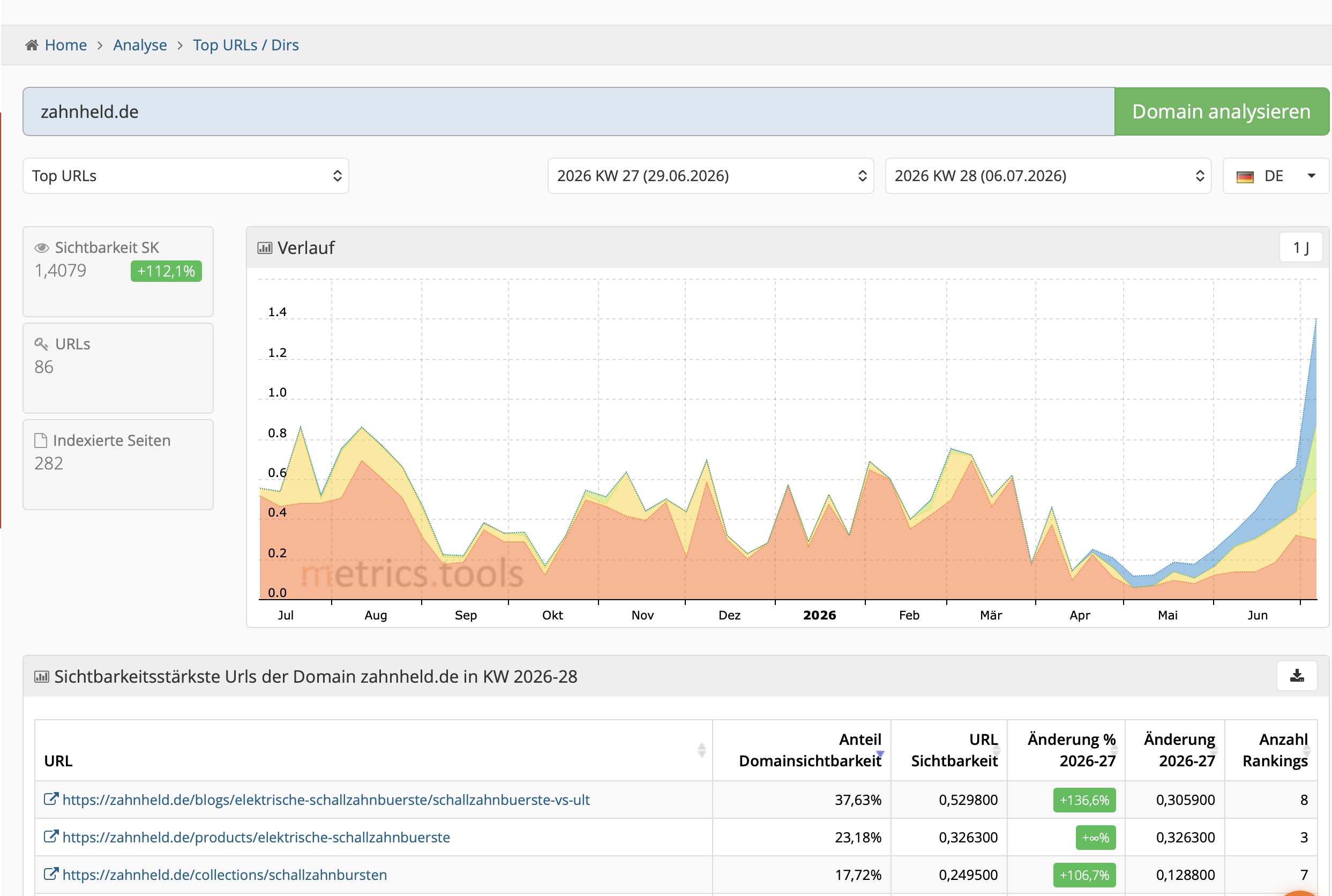The image size is (1332, 896).
Task: Open the 2026 KW 28 week dropdown
Action: click(1048, 175)
